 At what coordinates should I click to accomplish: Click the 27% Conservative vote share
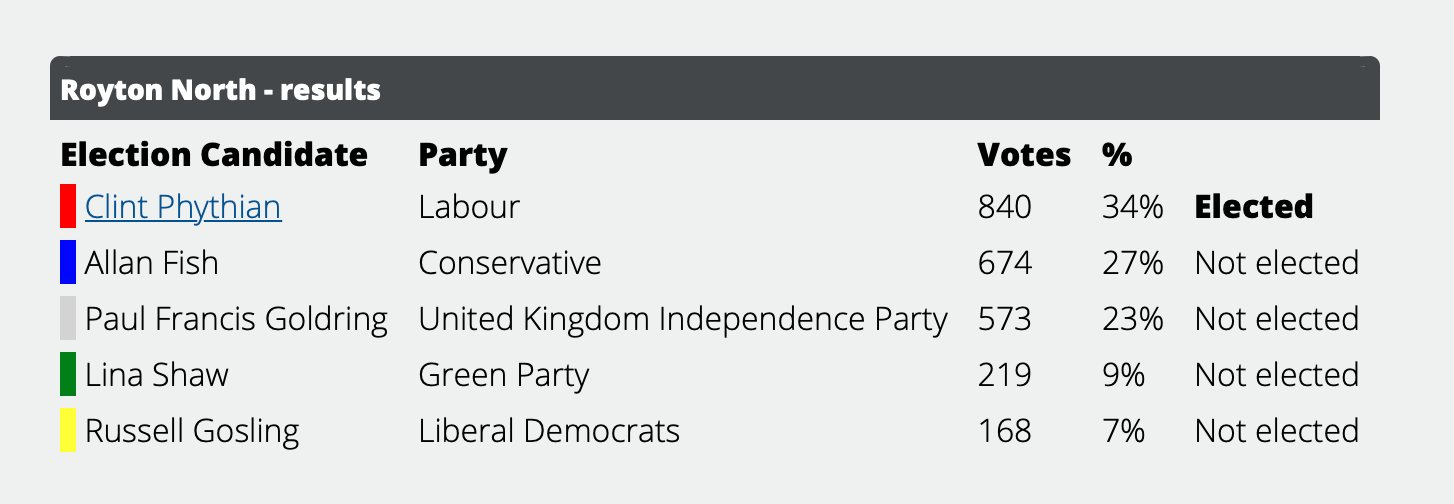(1132, 263)
